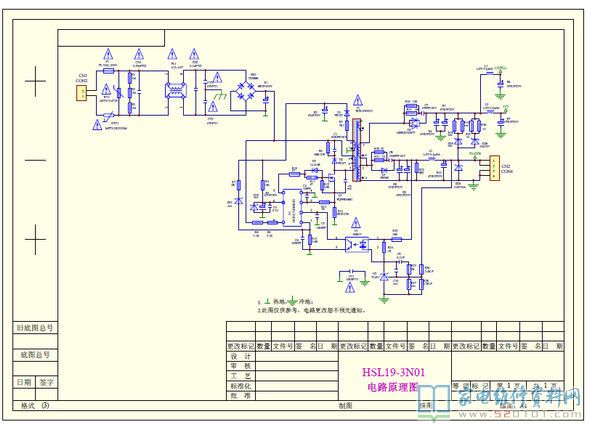Click the CN1 input connector symbol

pos(82,93)
